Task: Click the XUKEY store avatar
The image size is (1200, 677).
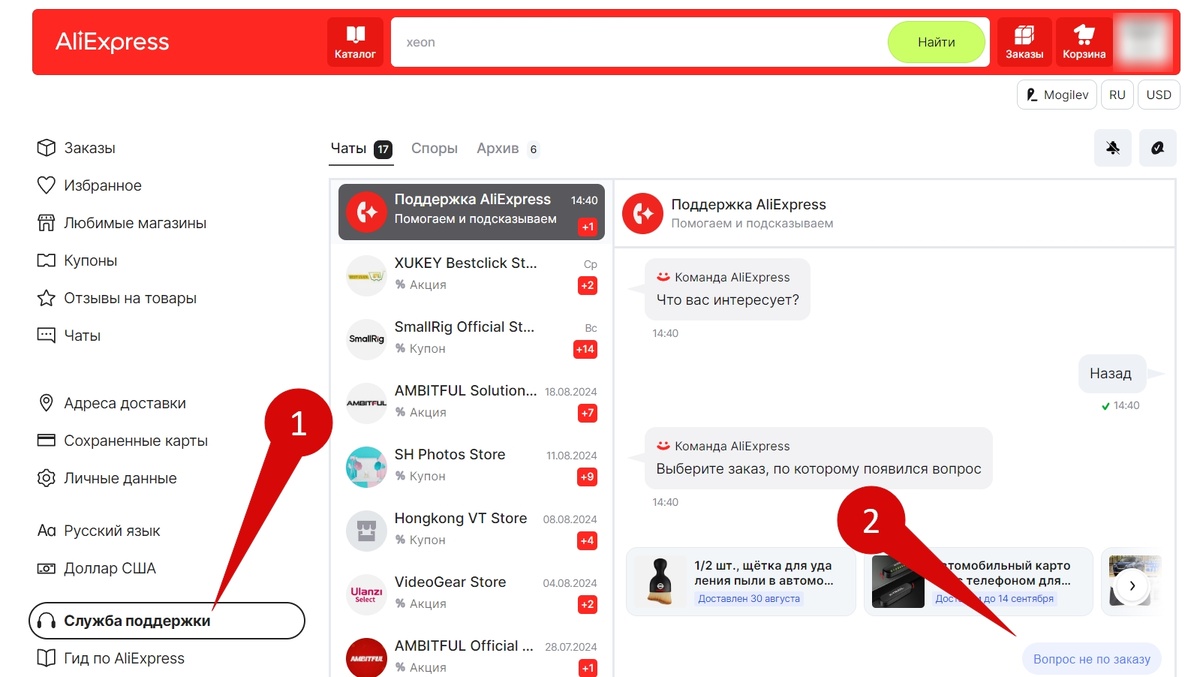Action: pyautogui.click(x=366, y=275)
